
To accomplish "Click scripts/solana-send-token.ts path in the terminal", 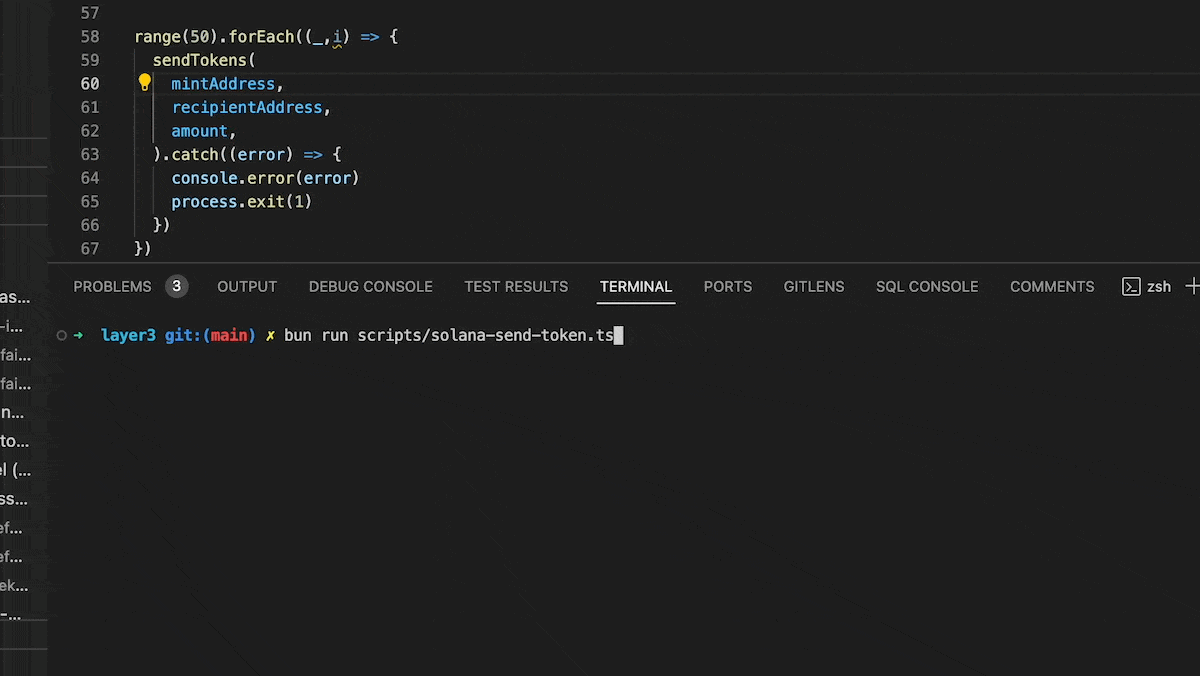I will pyautogui.click(x=485, y=335).
